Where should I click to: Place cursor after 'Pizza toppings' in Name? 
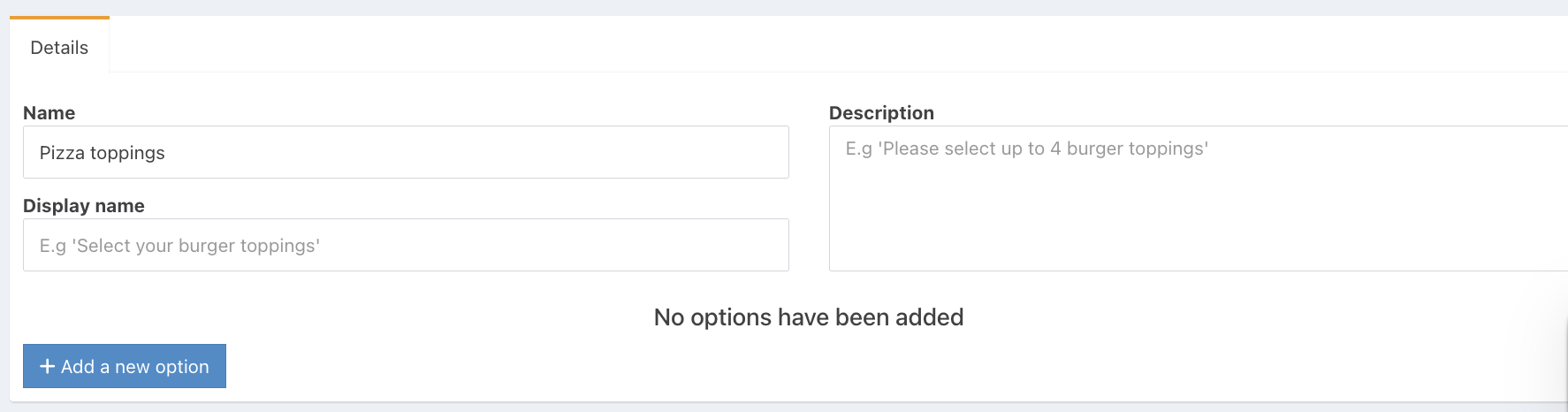[x=167, y=153]
